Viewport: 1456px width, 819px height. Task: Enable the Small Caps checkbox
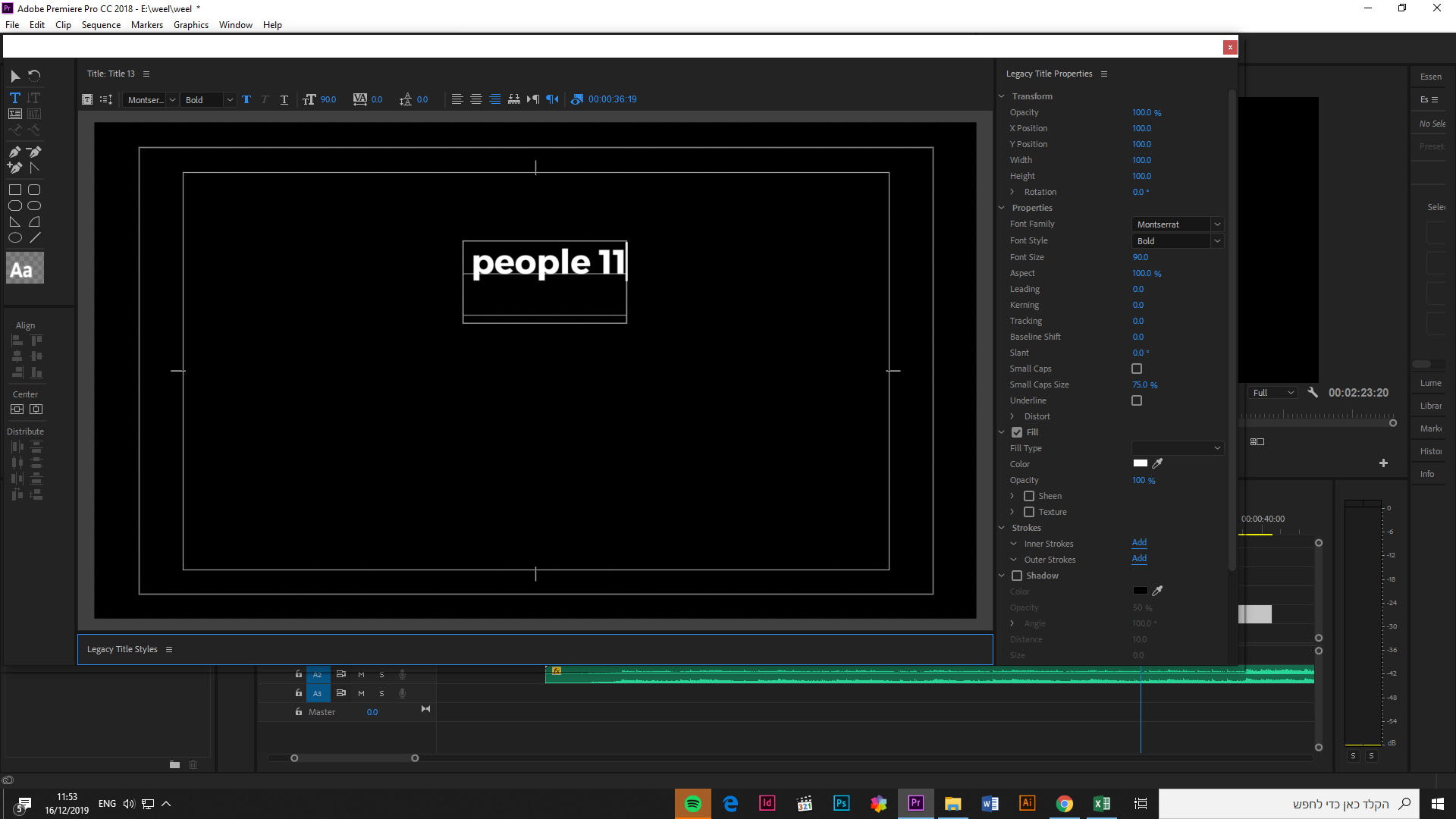pos(1137,369)
